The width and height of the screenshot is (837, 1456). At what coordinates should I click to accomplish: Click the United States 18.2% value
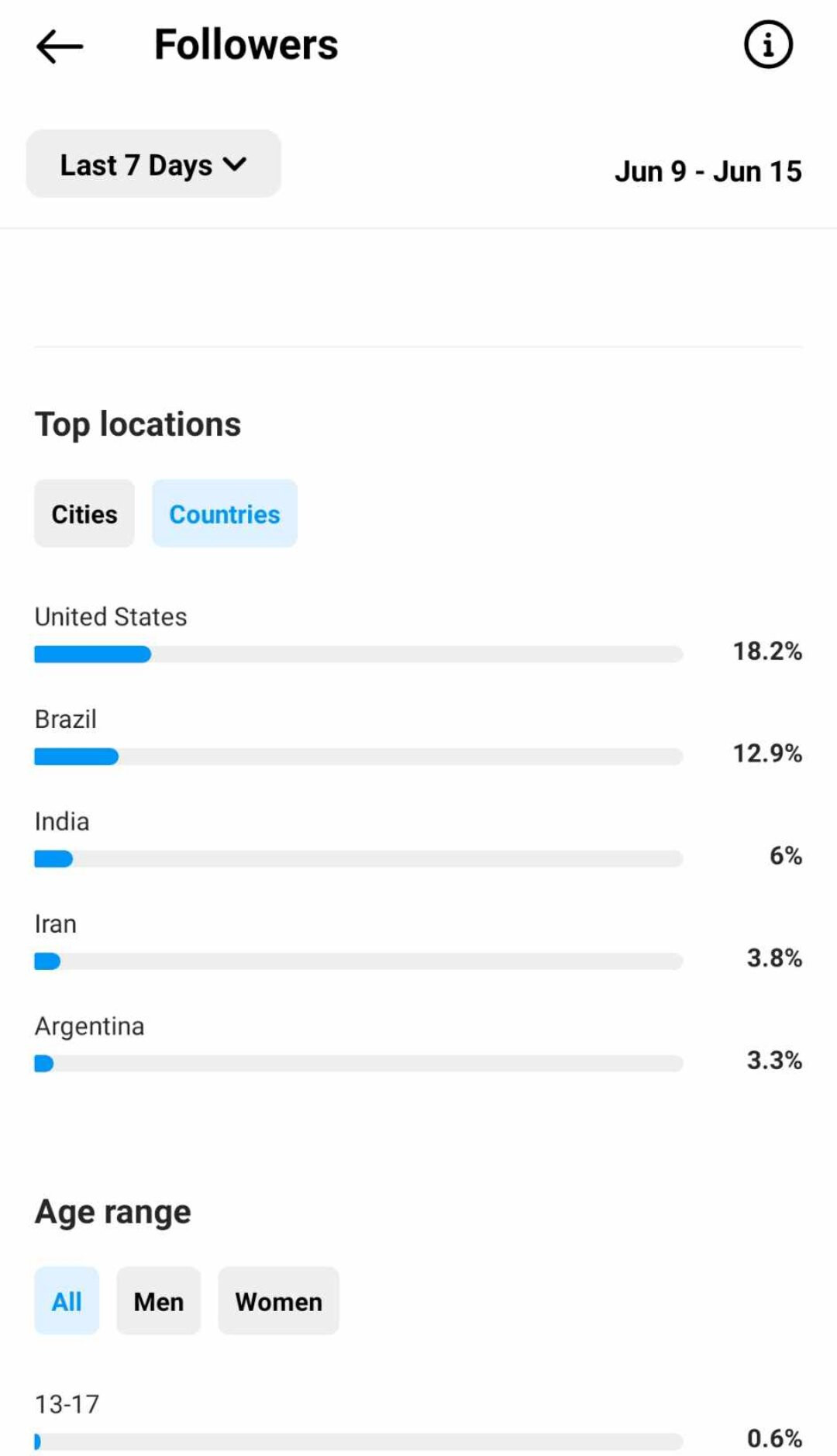click(x=767, y=651)
